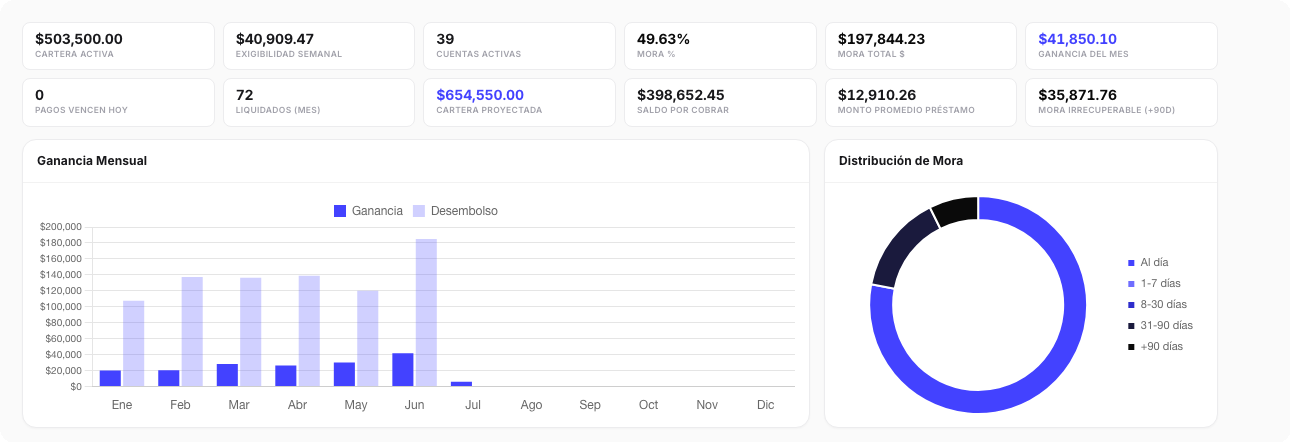
Task: Open the Cuentas Activas card
Action: 519,46
